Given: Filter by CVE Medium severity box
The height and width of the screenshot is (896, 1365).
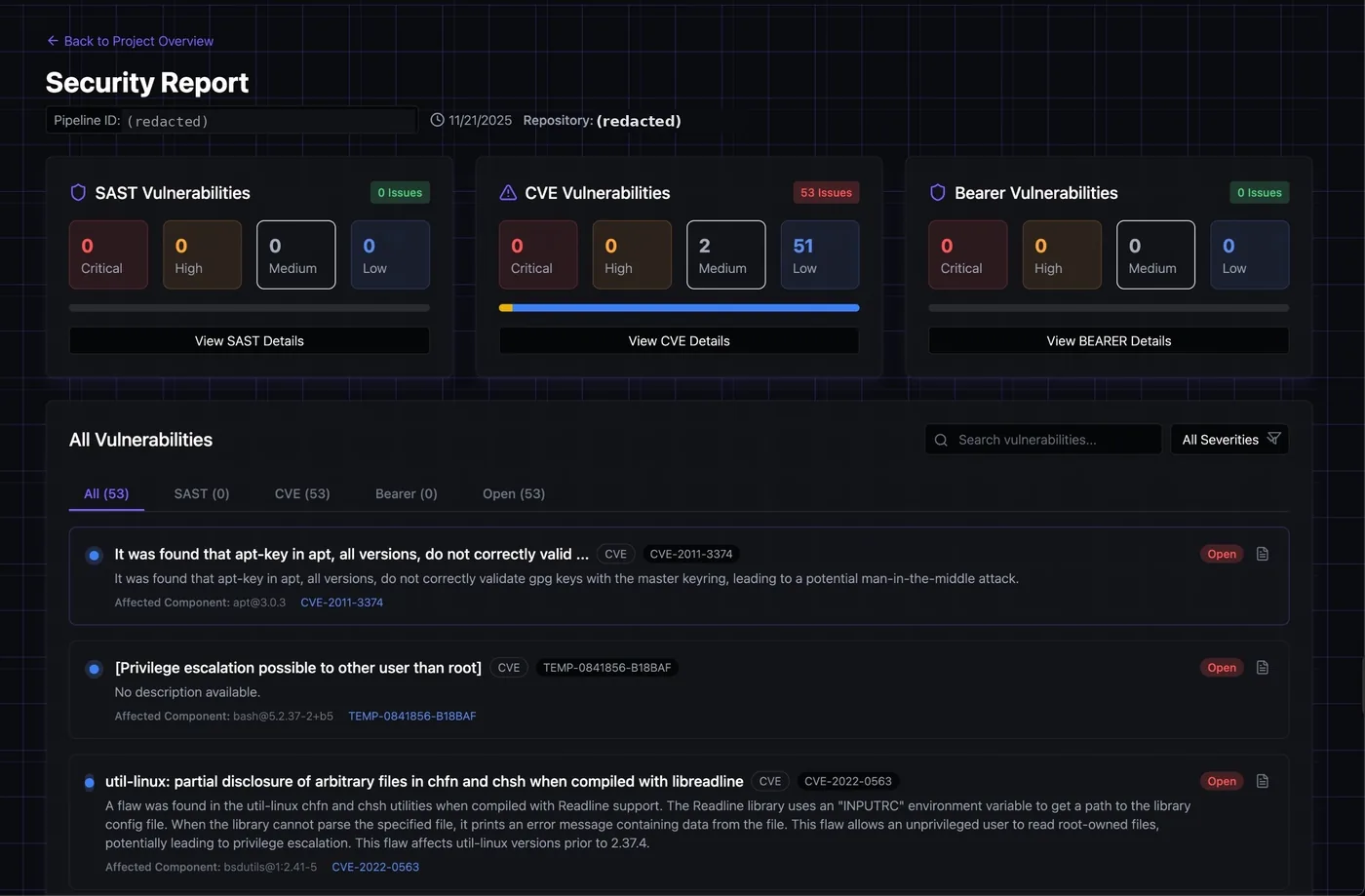Looking at the screenshot, I should (x=726, y=254).
